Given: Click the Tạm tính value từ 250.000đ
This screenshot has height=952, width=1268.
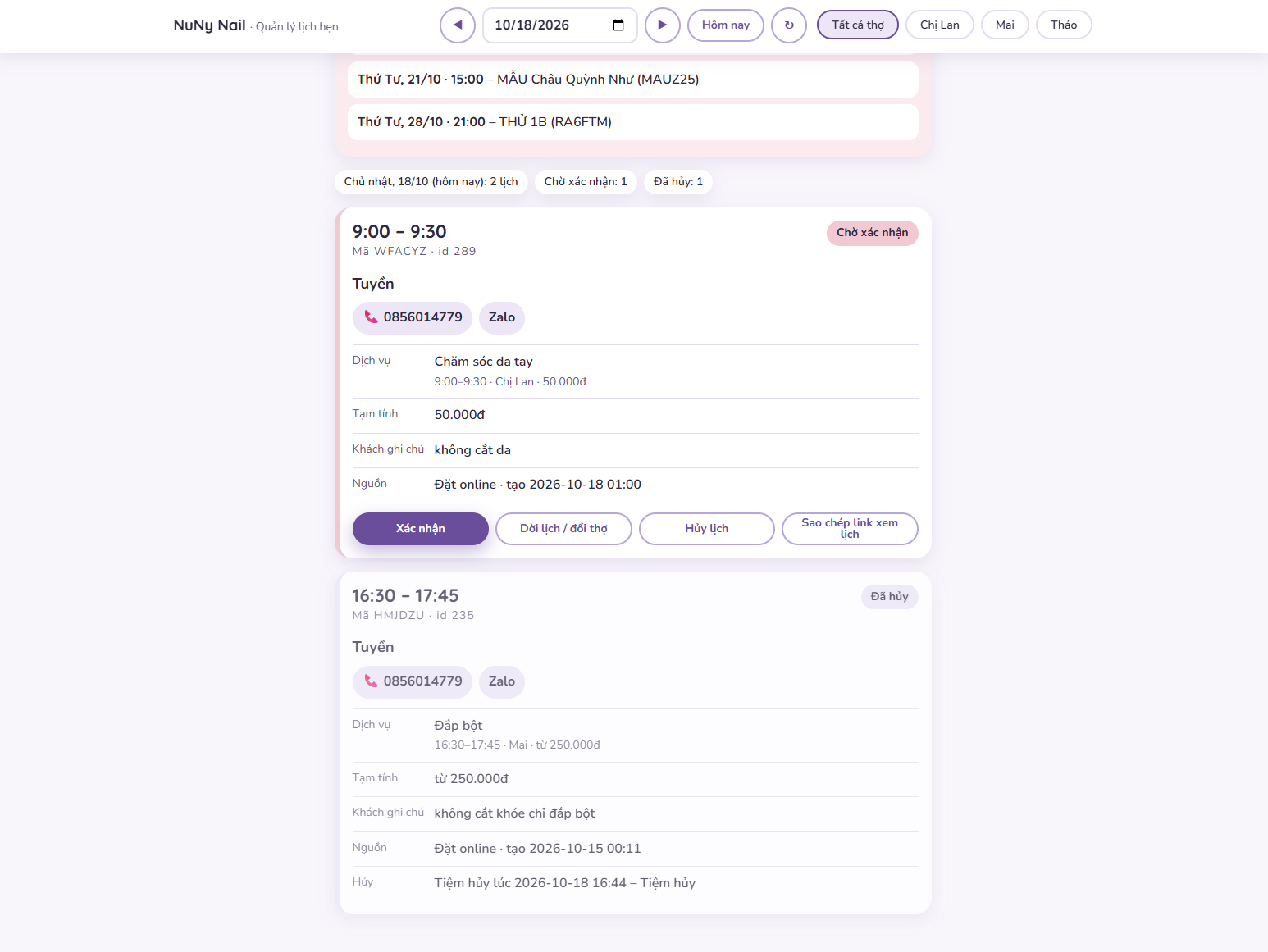Looking at the screenshot, I should tap(472, 779).
